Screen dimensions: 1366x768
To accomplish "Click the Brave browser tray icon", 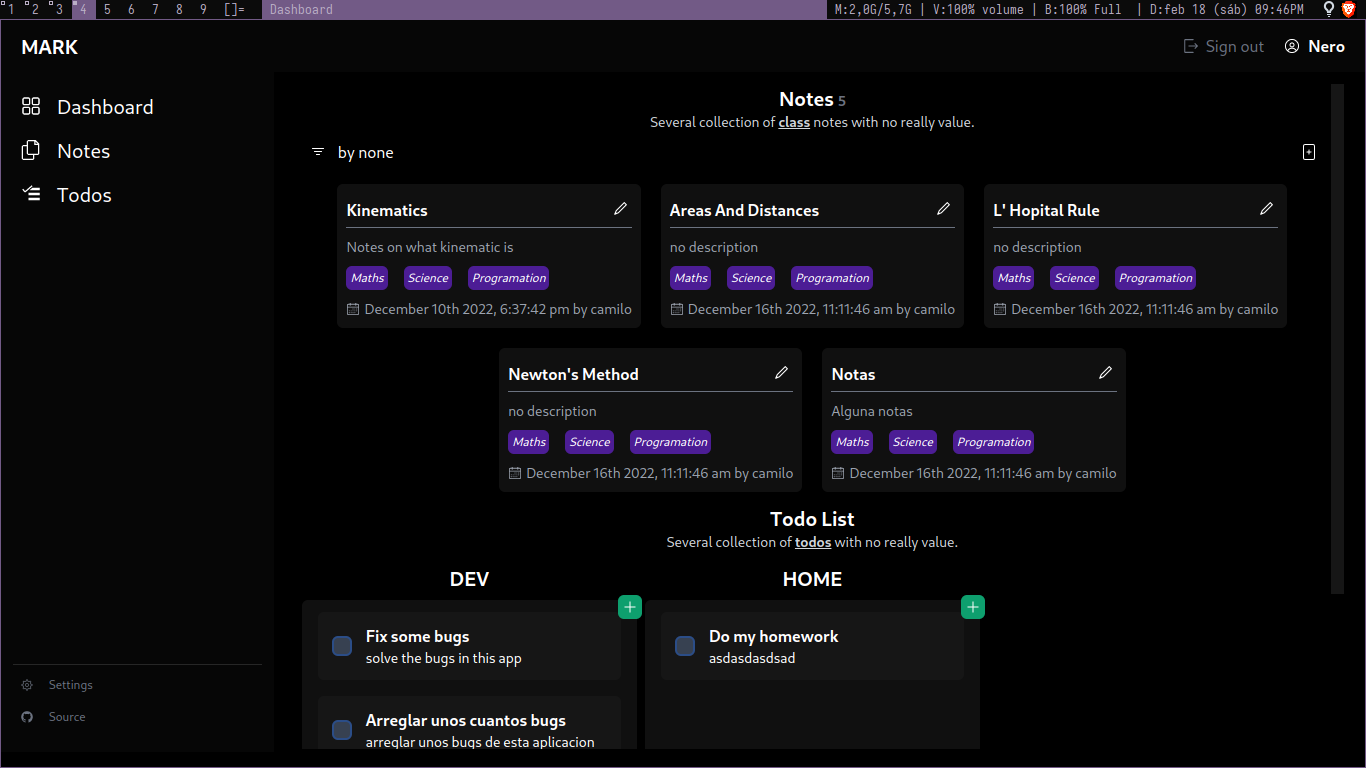I will [1349, 9].
